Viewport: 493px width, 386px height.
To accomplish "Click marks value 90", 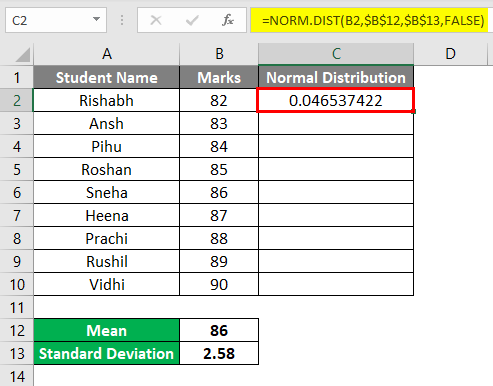I will click(x=219, y=284).
